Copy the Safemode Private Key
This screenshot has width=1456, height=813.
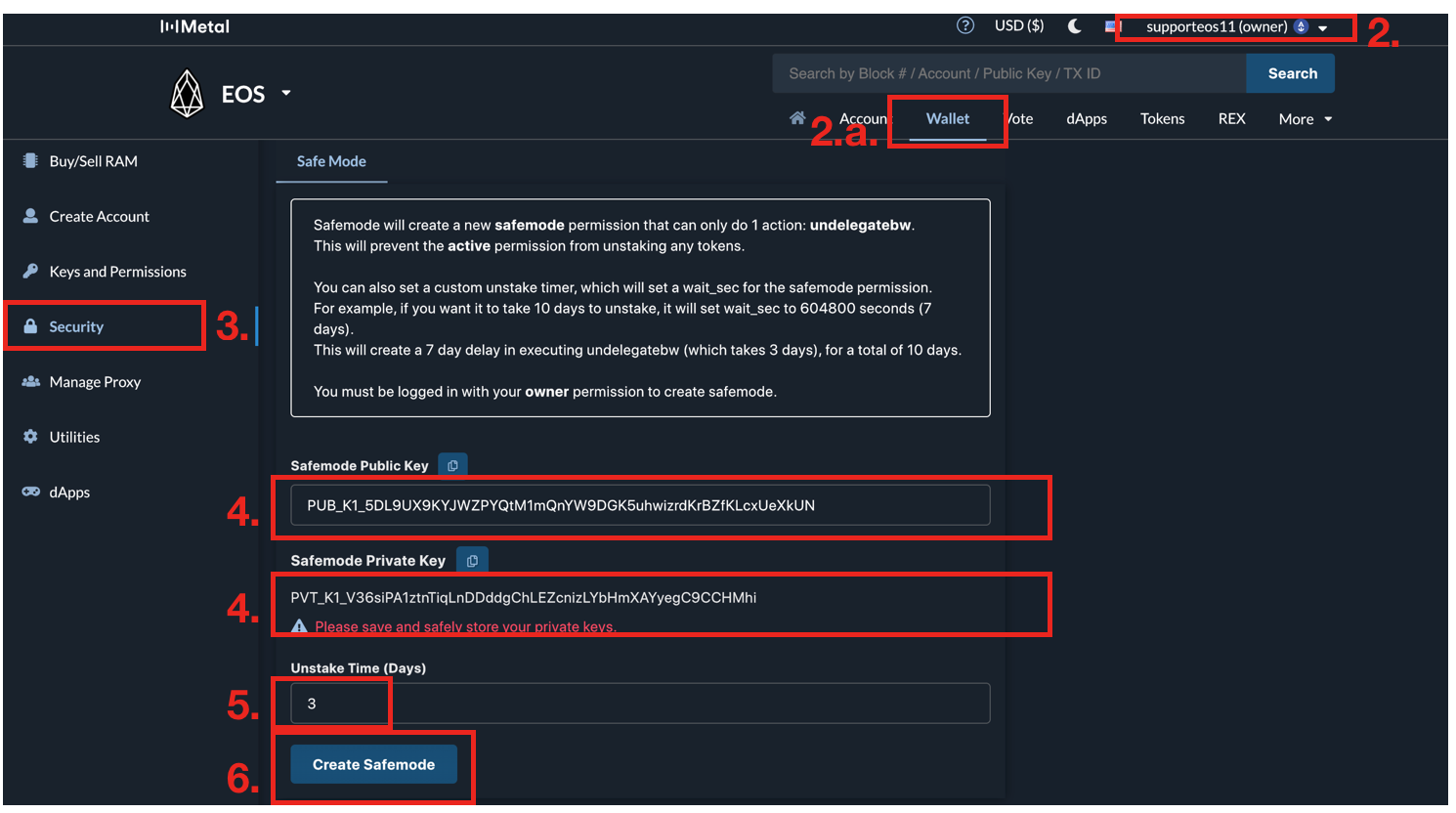point(472,561)
